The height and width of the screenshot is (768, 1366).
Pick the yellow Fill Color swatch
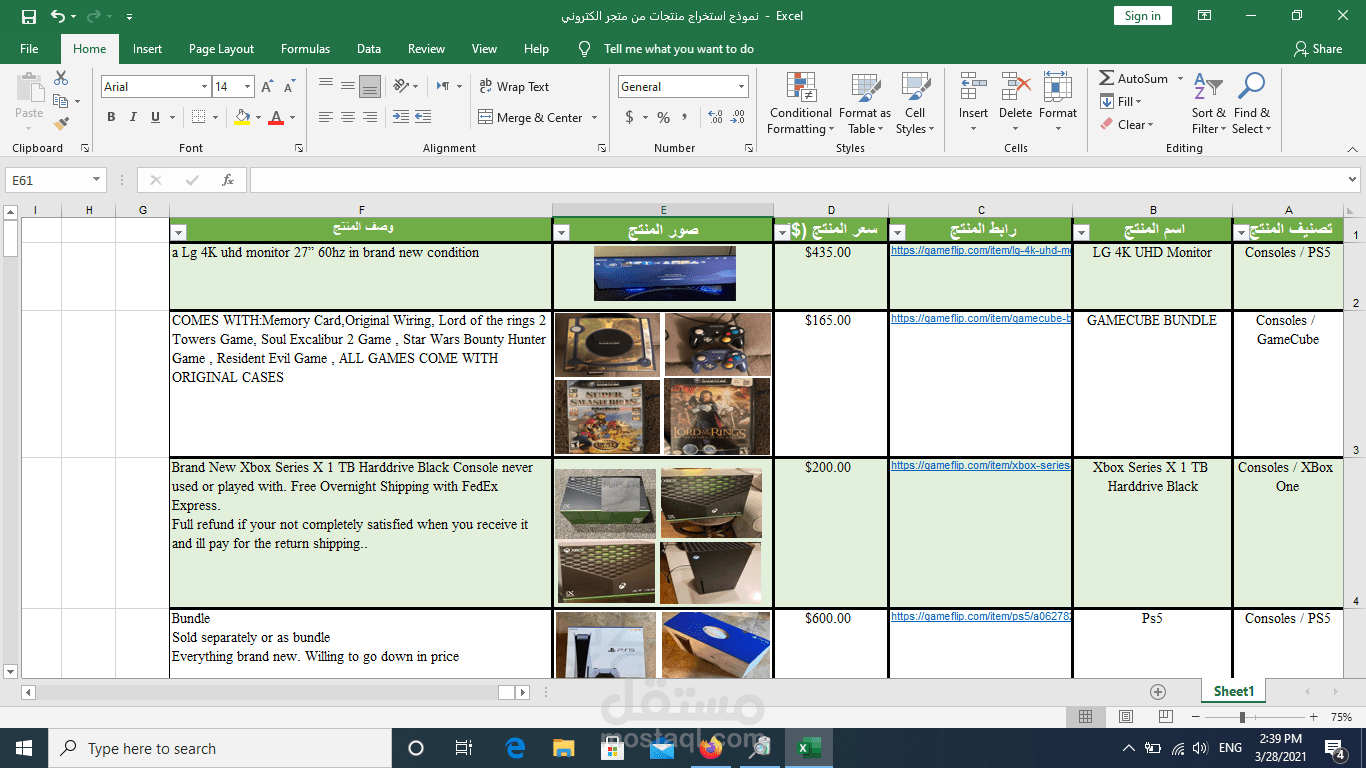241,117
